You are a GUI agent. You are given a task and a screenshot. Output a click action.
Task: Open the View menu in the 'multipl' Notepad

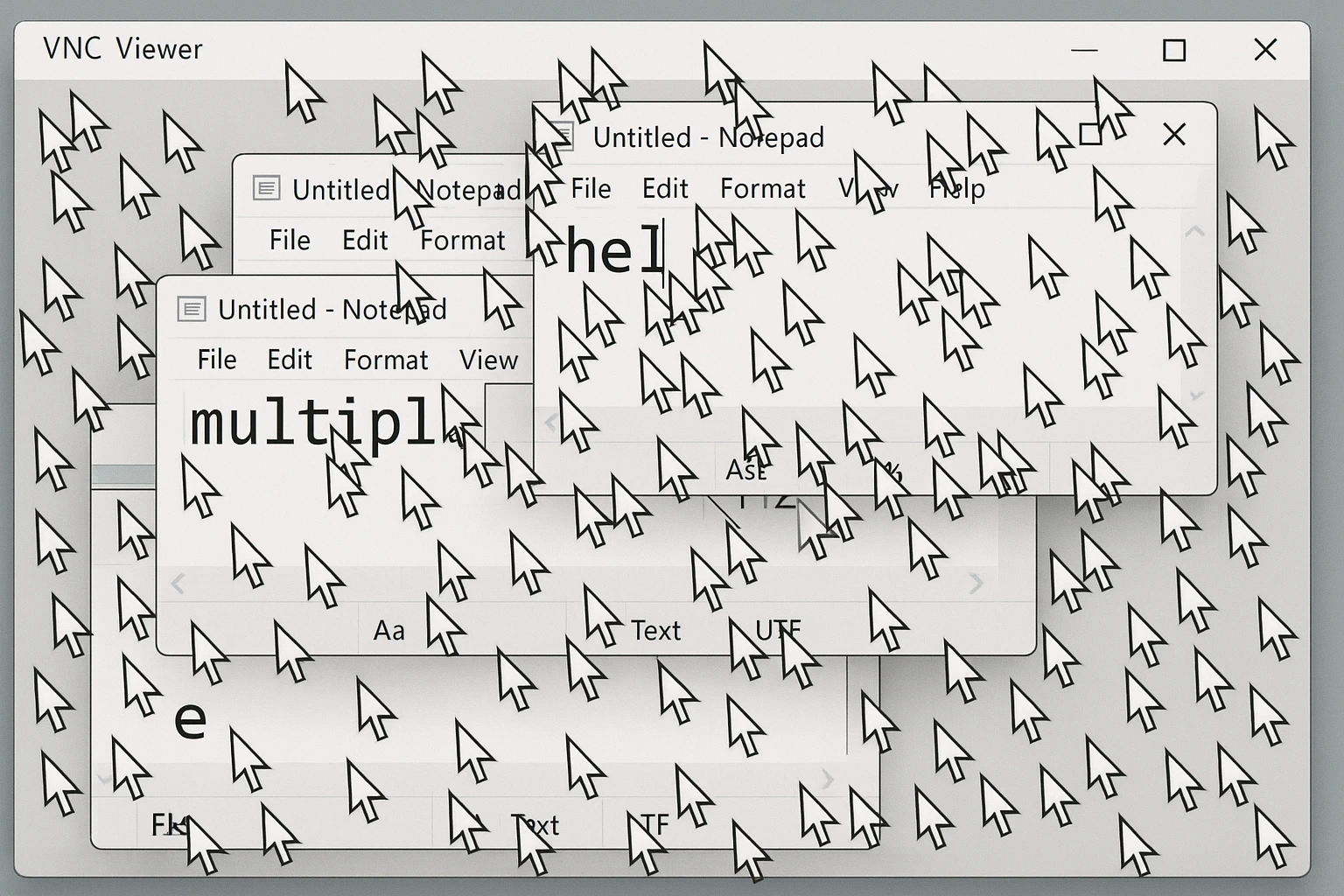[x=488, y=360]
